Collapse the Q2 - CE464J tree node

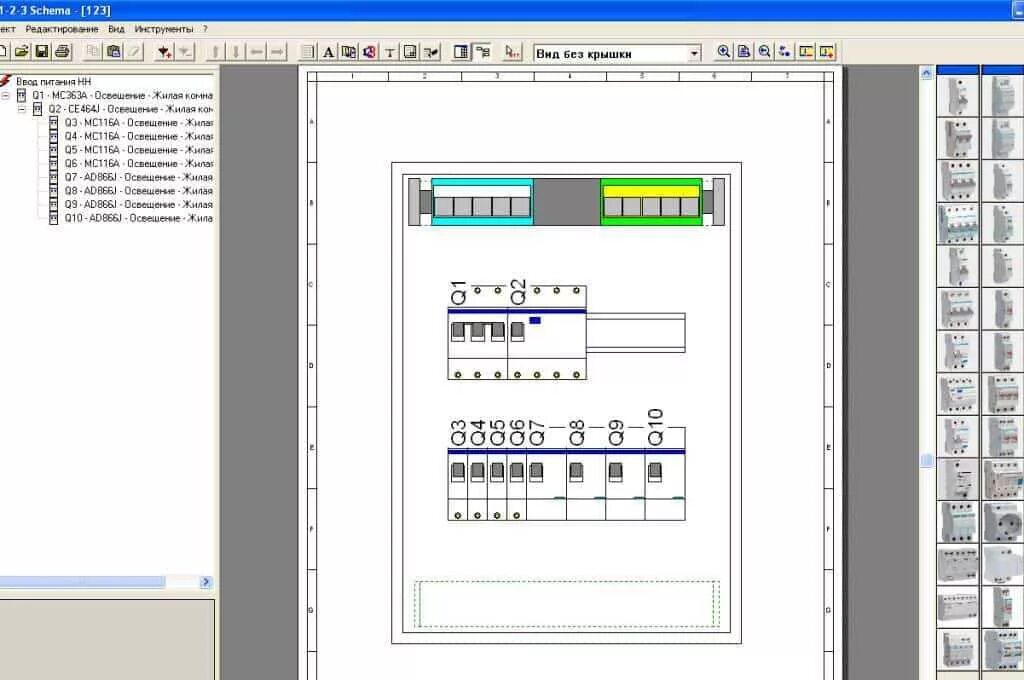click(22, 109)
